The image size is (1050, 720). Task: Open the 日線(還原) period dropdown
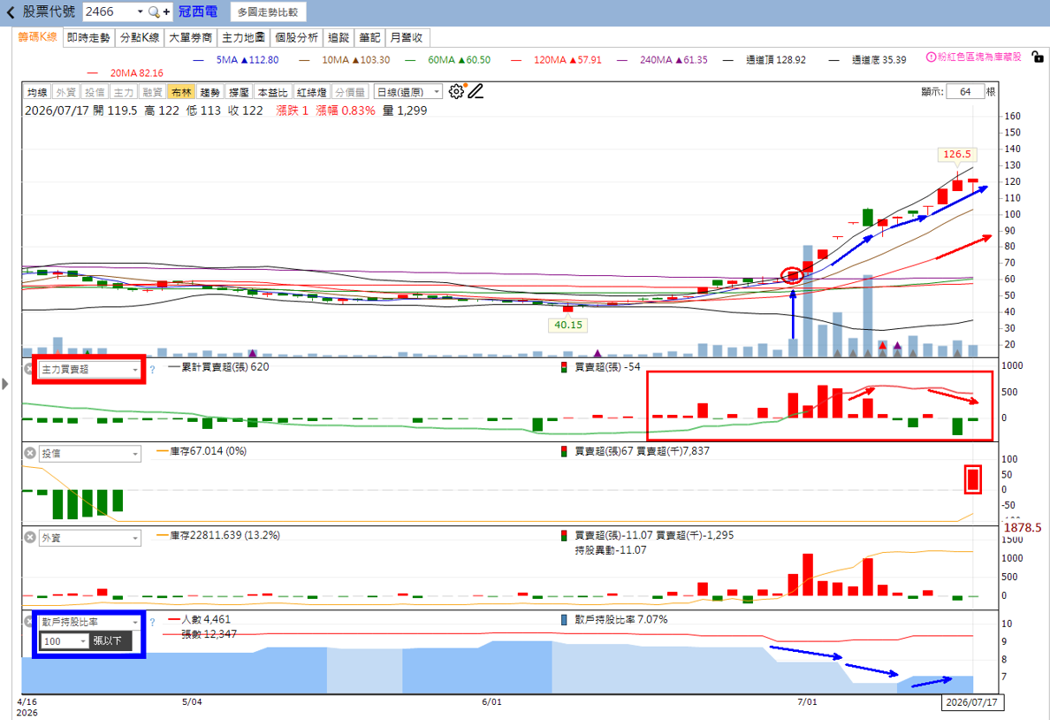click(408, 92)
